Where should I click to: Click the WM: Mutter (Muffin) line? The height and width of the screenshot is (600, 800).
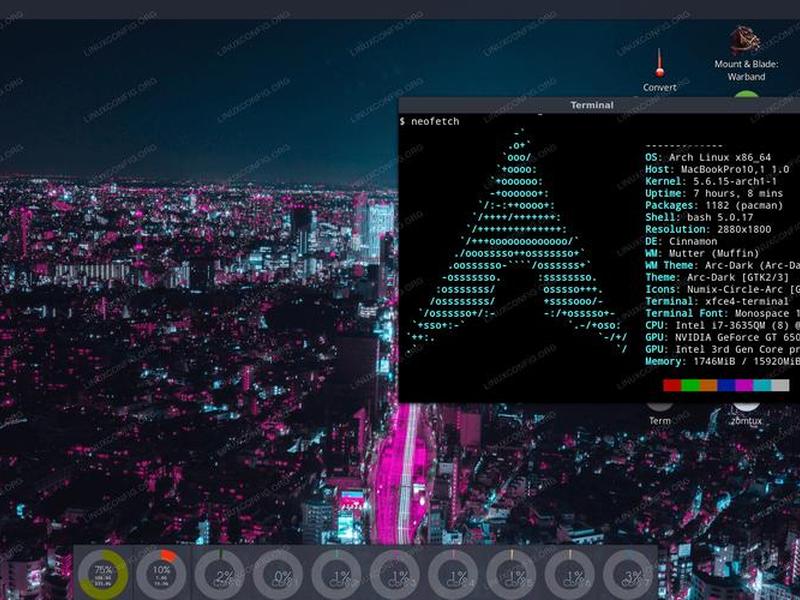[x=702, y=253]
